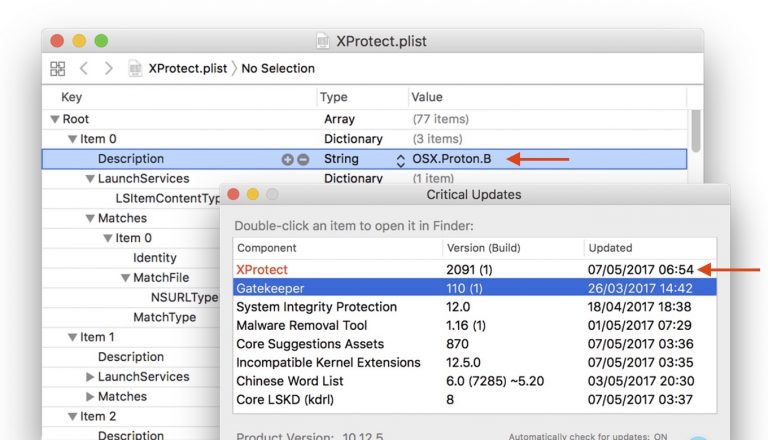Add a row with the plus button
The height and width of the screenshot is (440, 768).
pyautogui.click(x=287, y=159)
